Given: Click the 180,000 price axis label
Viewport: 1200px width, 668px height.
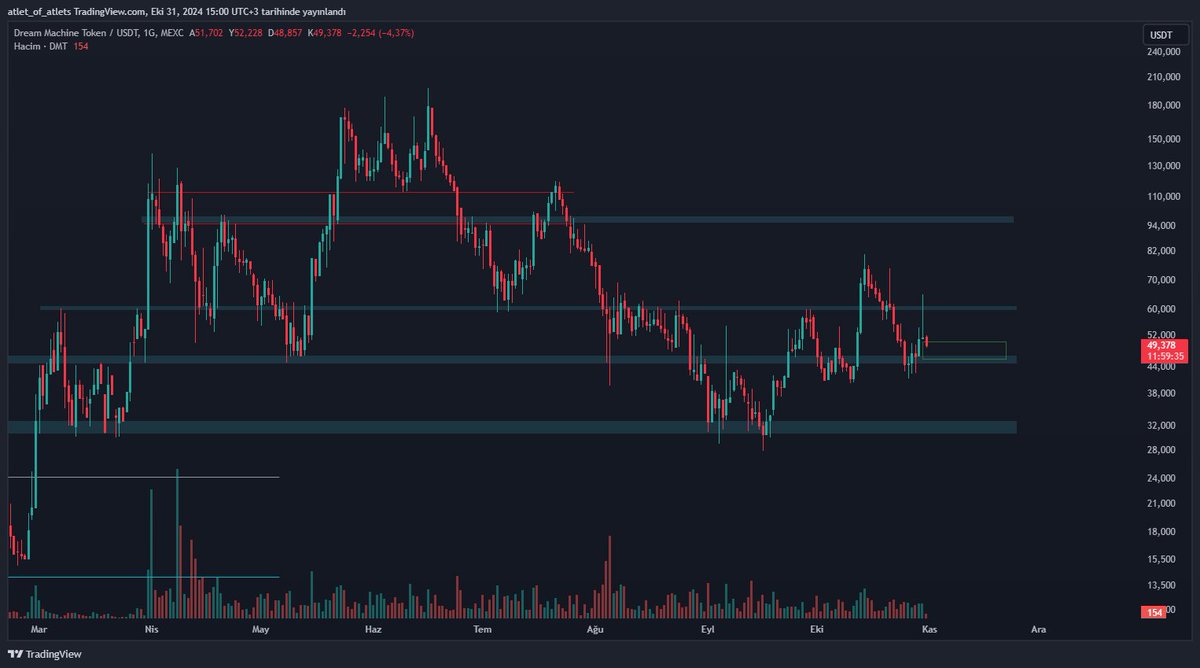Looking at the screenshot, I should click(x=1164, y=106).
